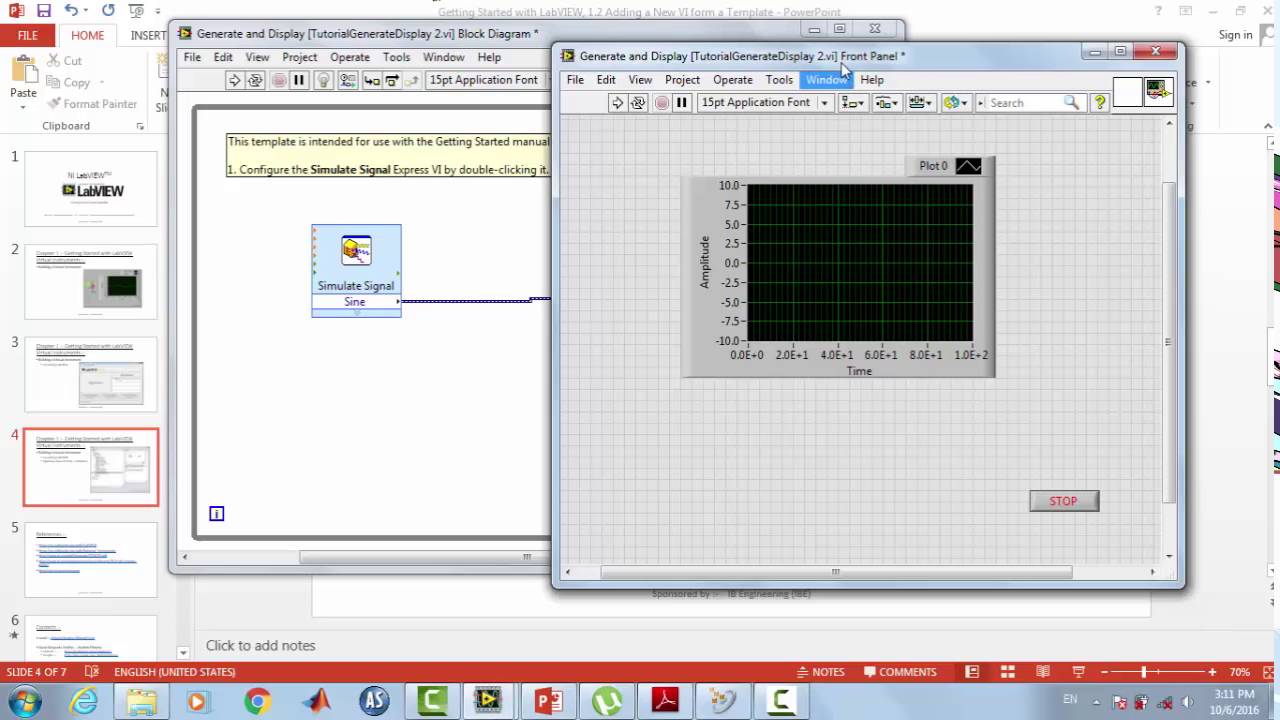Click Run arrow in Front Panel toolbar
The height and width of the screenshot is (720, 1280).
click(x=617, y=102)
